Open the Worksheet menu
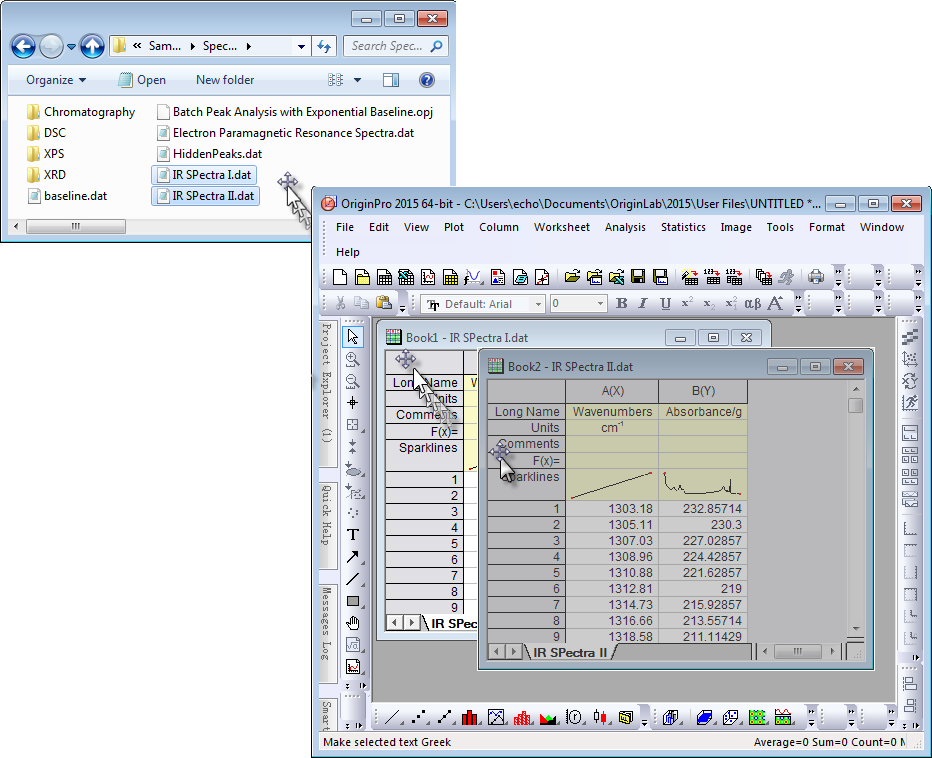 (x=561, y=227)
